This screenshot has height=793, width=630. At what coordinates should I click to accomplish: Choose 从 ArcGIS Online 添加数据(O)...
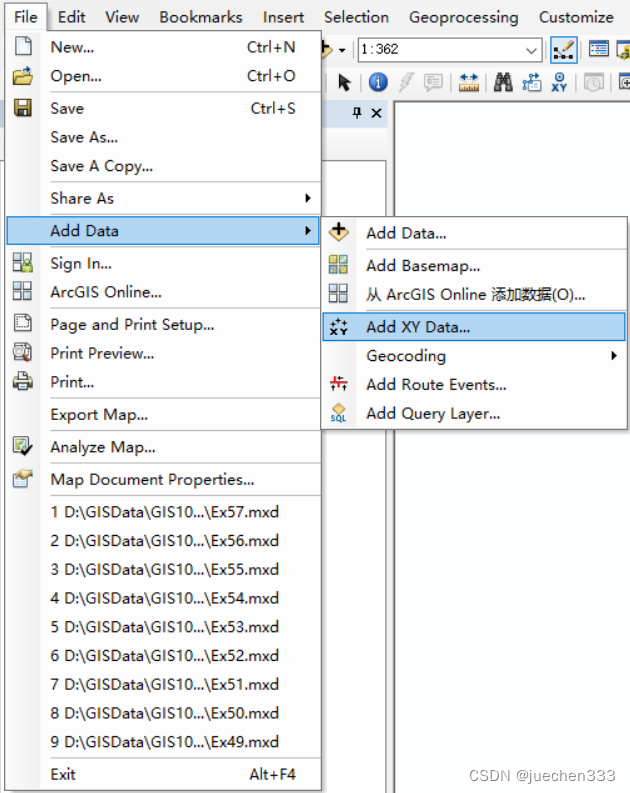(x=474, y=294)
